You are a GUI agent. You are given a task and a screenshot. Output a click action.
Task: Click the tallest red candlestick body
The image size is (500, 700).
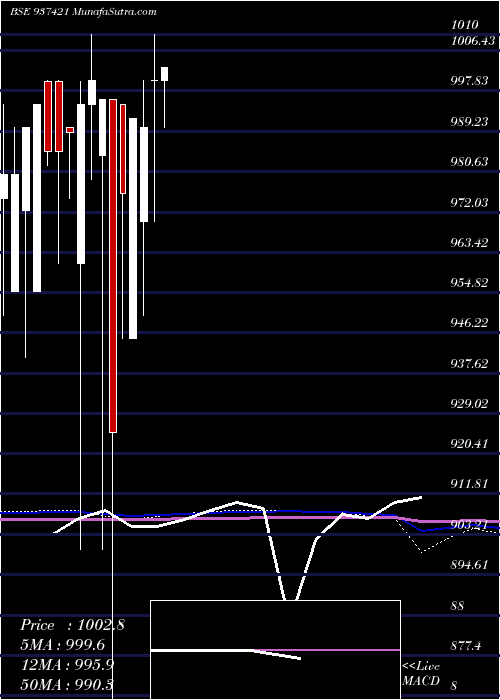tap(113, 266)
